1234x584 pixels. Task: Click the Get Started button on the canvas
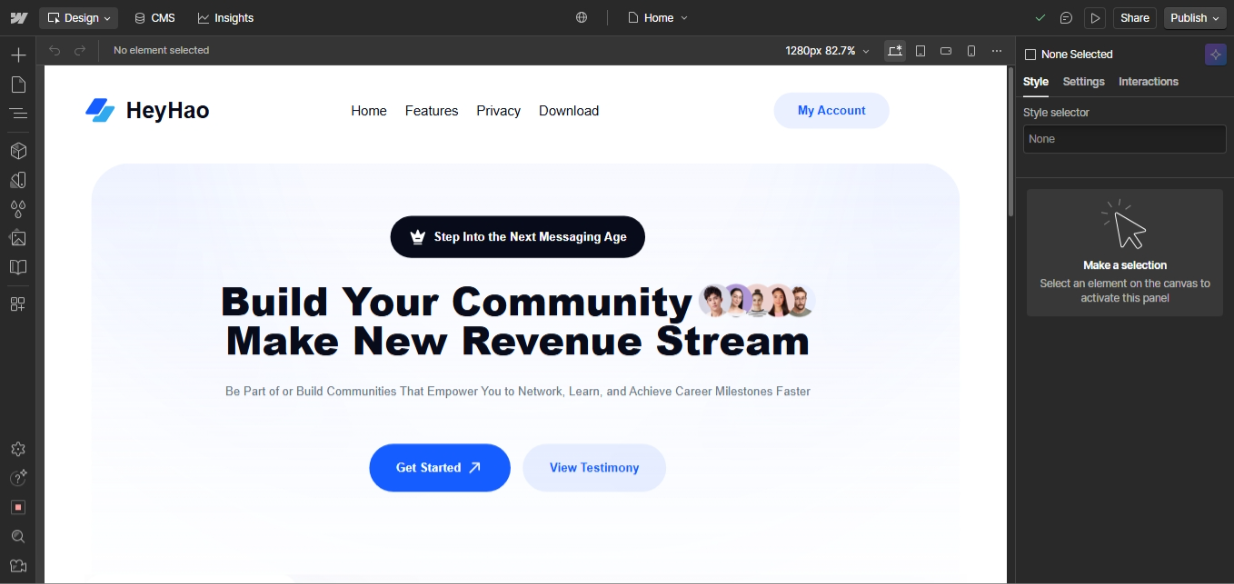coord(439,467)
